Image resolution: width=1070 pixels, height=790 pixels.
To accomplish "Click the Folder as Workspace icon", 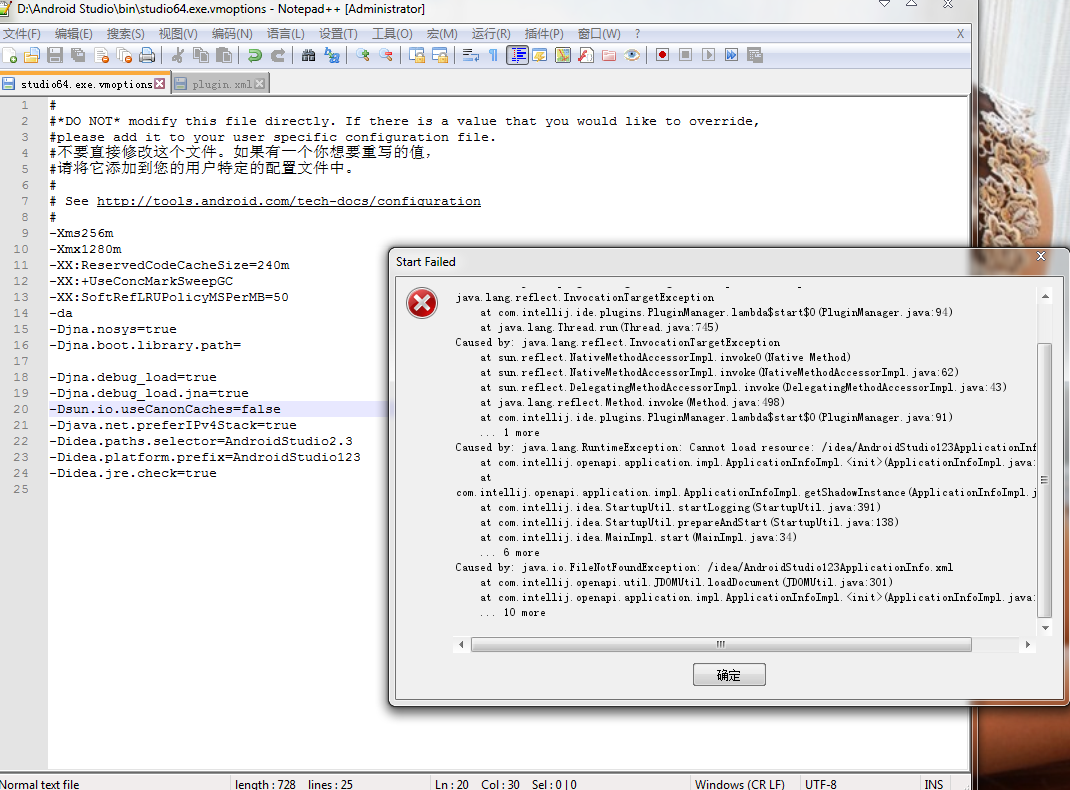I will [x=609, y=55].
